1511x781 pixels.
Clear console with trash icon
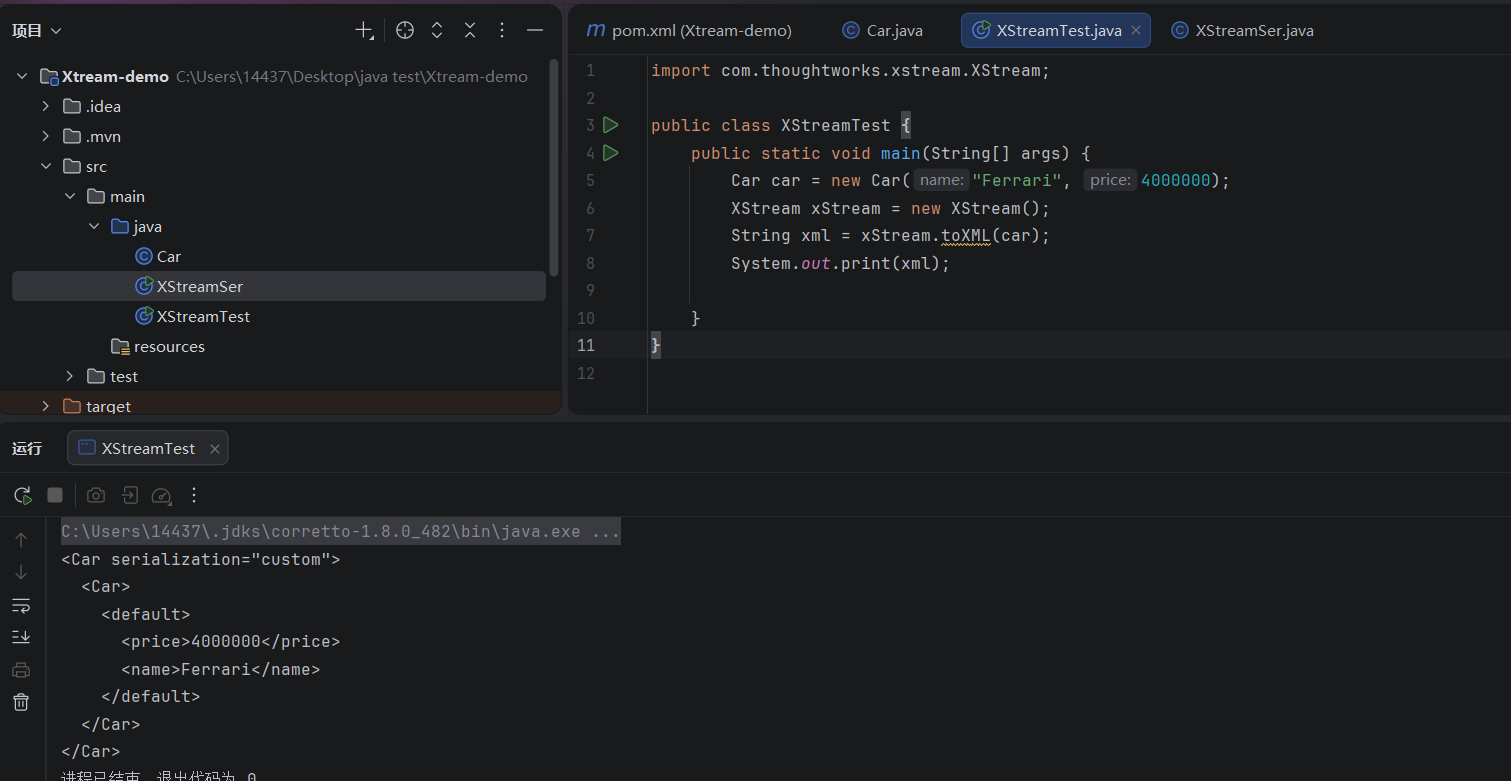coord(21,702)
